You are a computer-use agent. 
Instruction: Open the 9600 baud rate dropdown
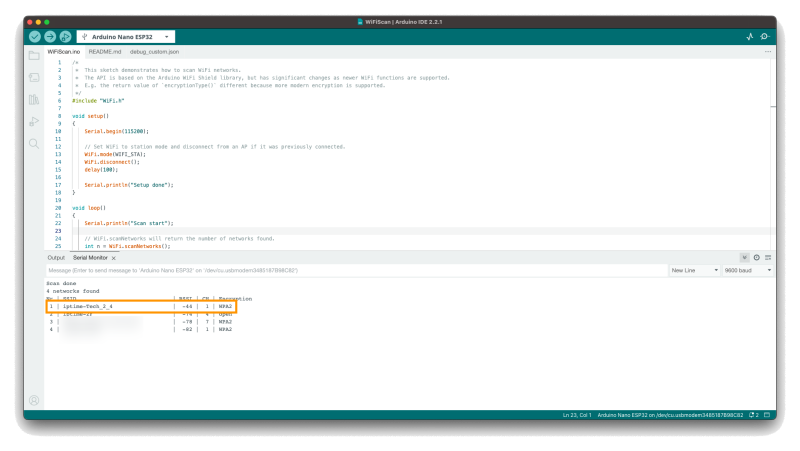click(x=747, y=270)
